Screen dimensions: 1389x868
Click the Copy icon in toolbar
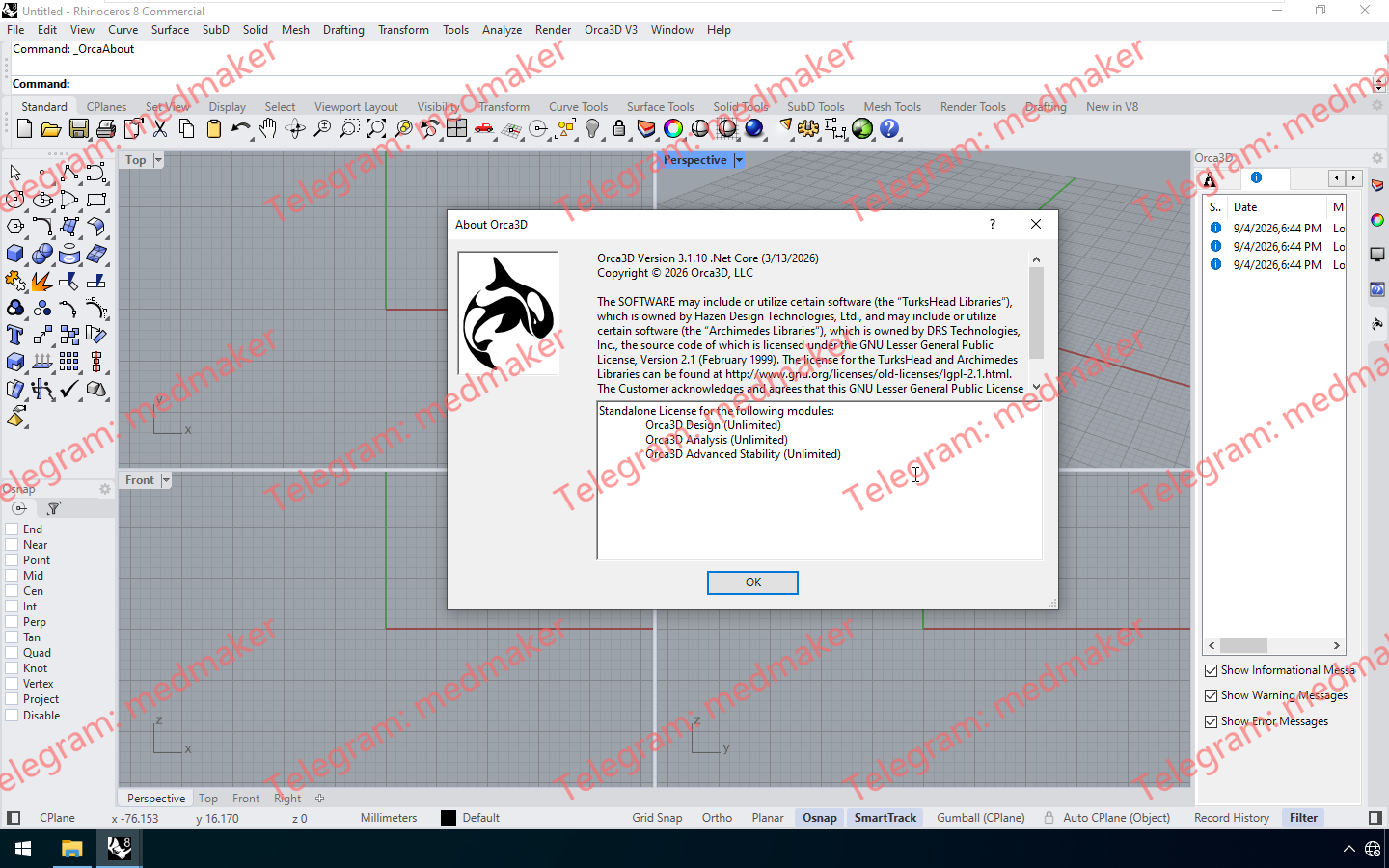click(187, 128)
